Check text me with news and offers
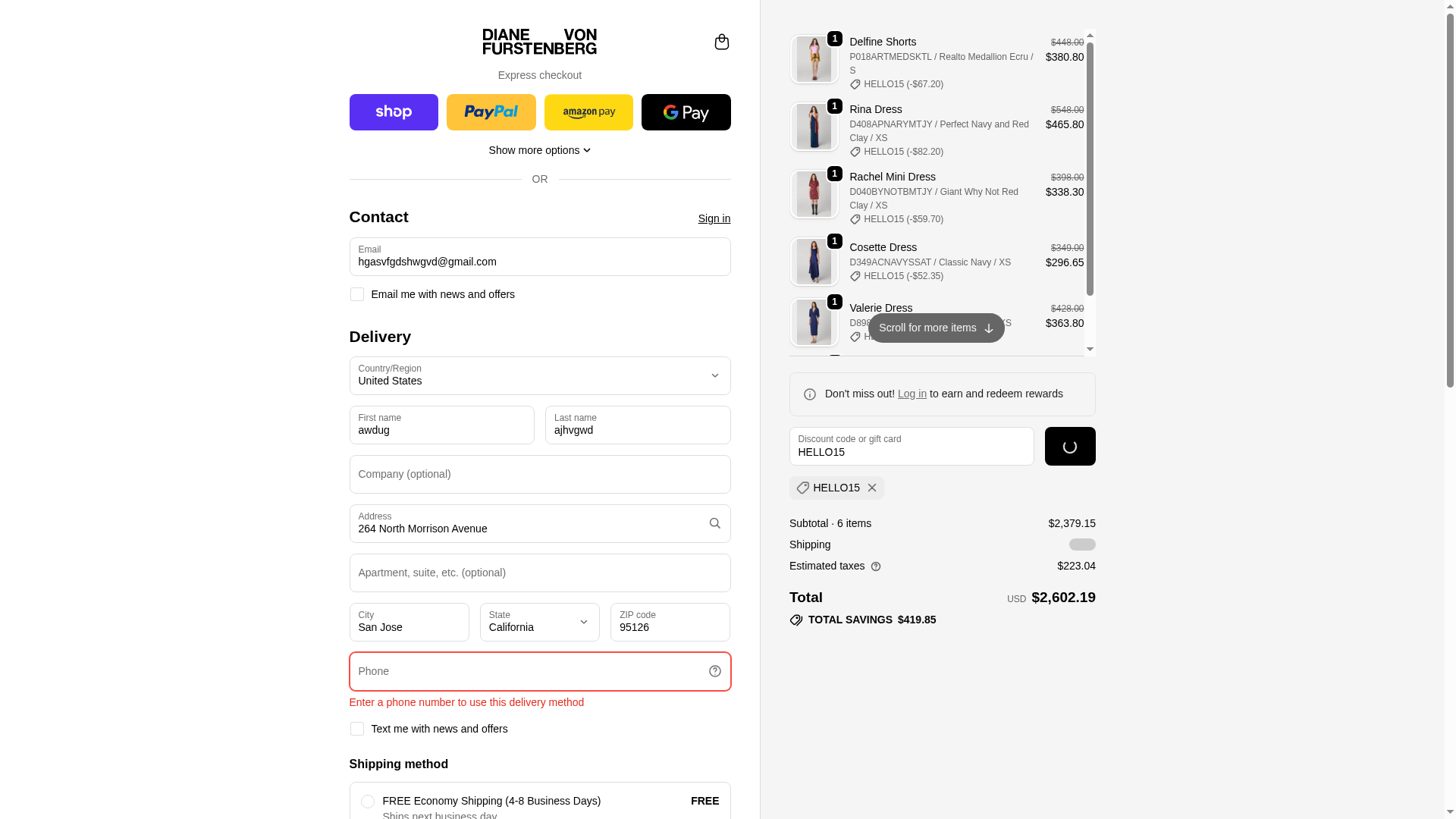Screen dimensions: 1456x819 click(x=357, y=729)
